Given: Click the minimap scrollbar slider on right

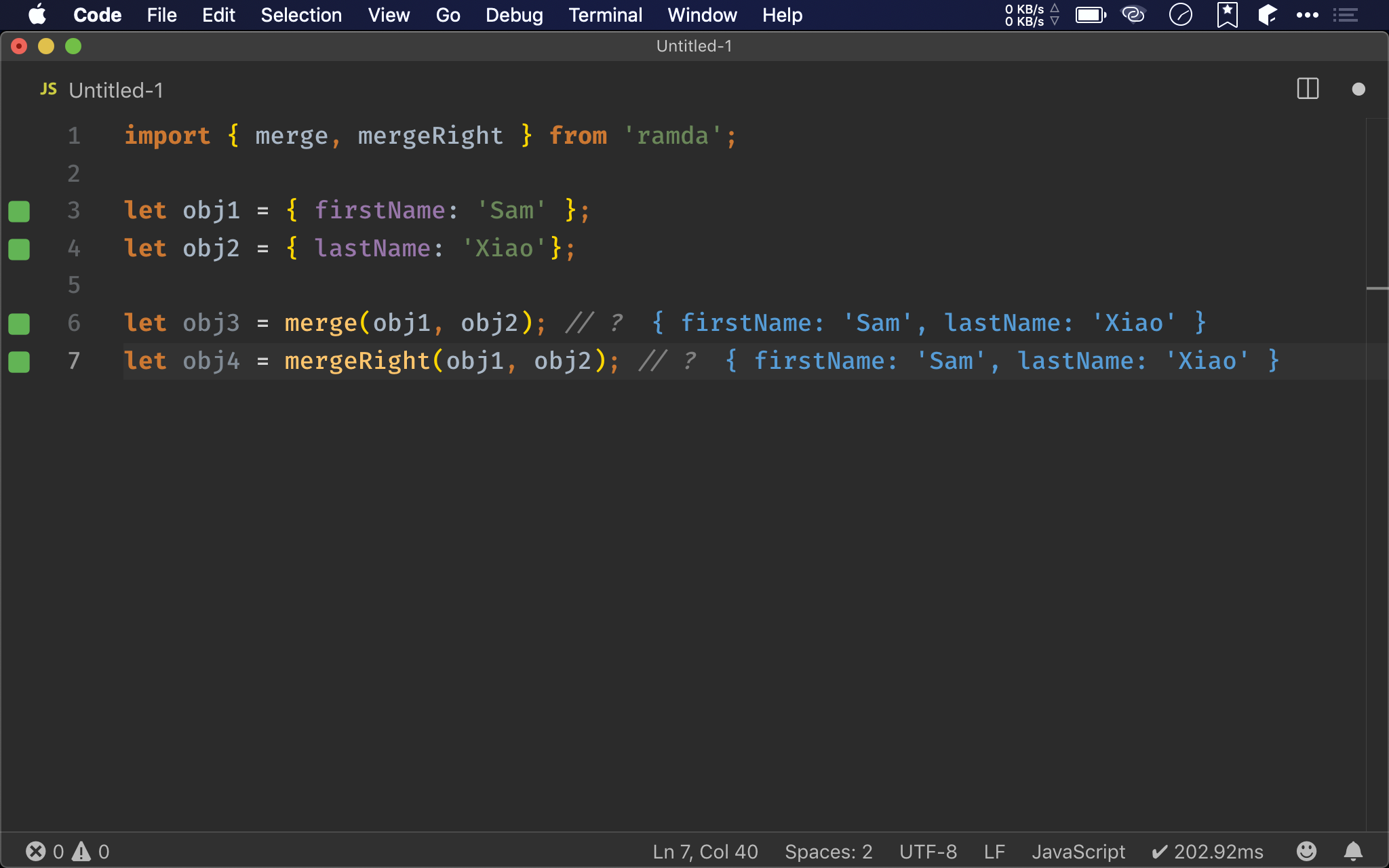Looking at the screenshot, I should (x=1377, y=289).
